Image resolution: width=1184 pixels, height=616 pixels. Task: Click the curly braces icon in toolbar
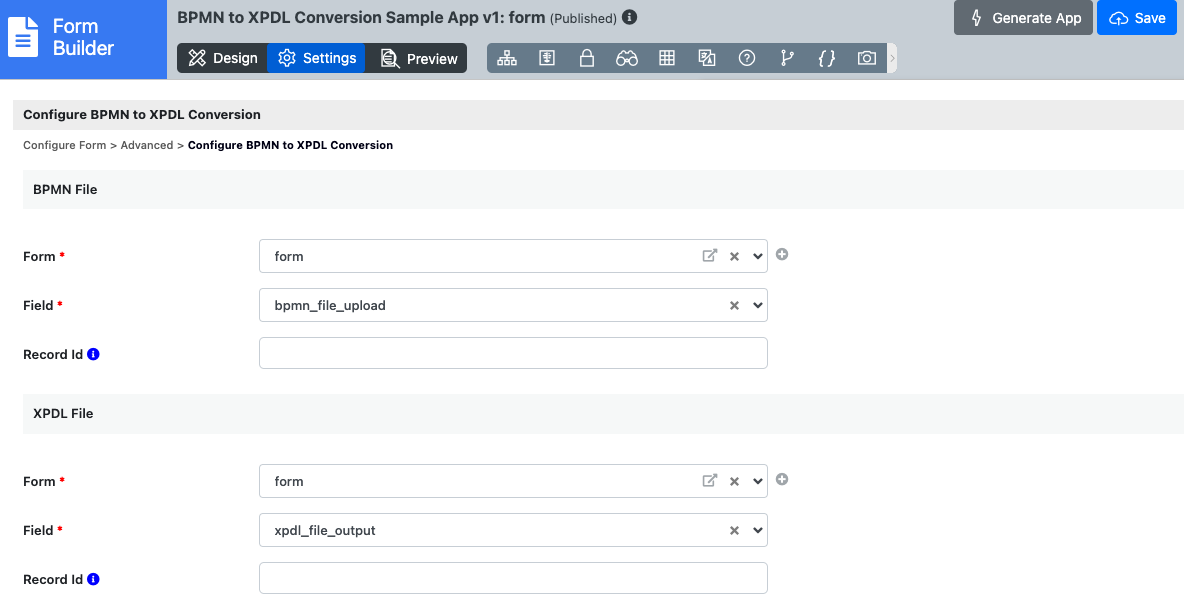(x=827, y=59)
